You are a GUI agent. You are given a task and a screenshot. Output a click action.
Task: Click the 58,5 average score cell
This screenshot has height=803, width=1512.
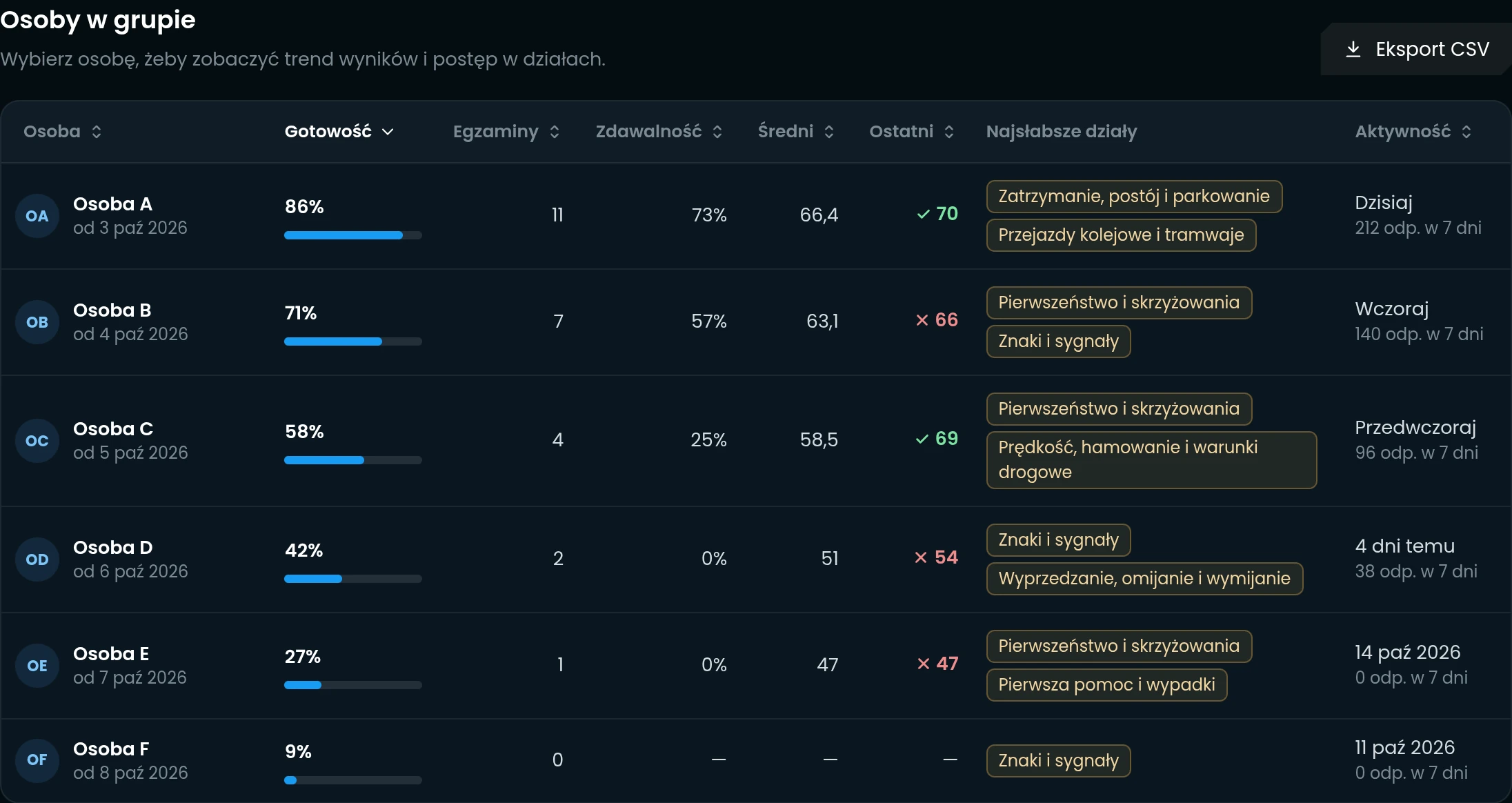click(819, 440)
